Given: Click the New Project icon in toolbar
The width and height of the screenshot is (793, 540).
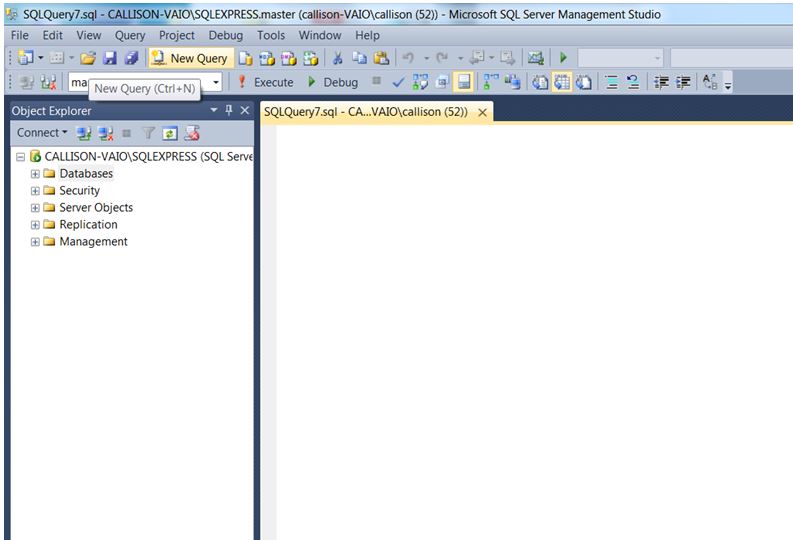Looking at the screenshot, I should pyautogui.click(x=25, y=58).
